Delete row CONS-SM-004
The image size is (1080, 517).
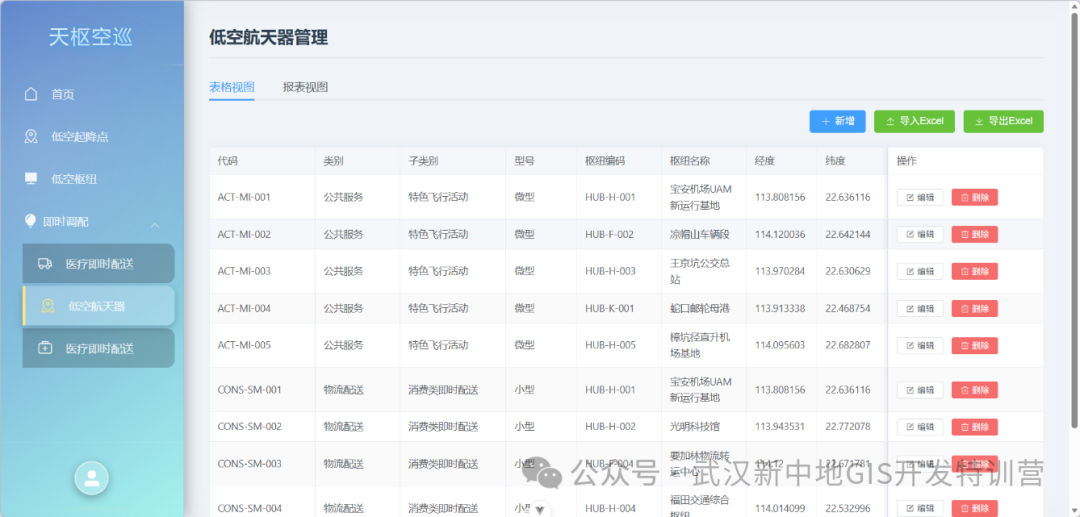[975, 508]
